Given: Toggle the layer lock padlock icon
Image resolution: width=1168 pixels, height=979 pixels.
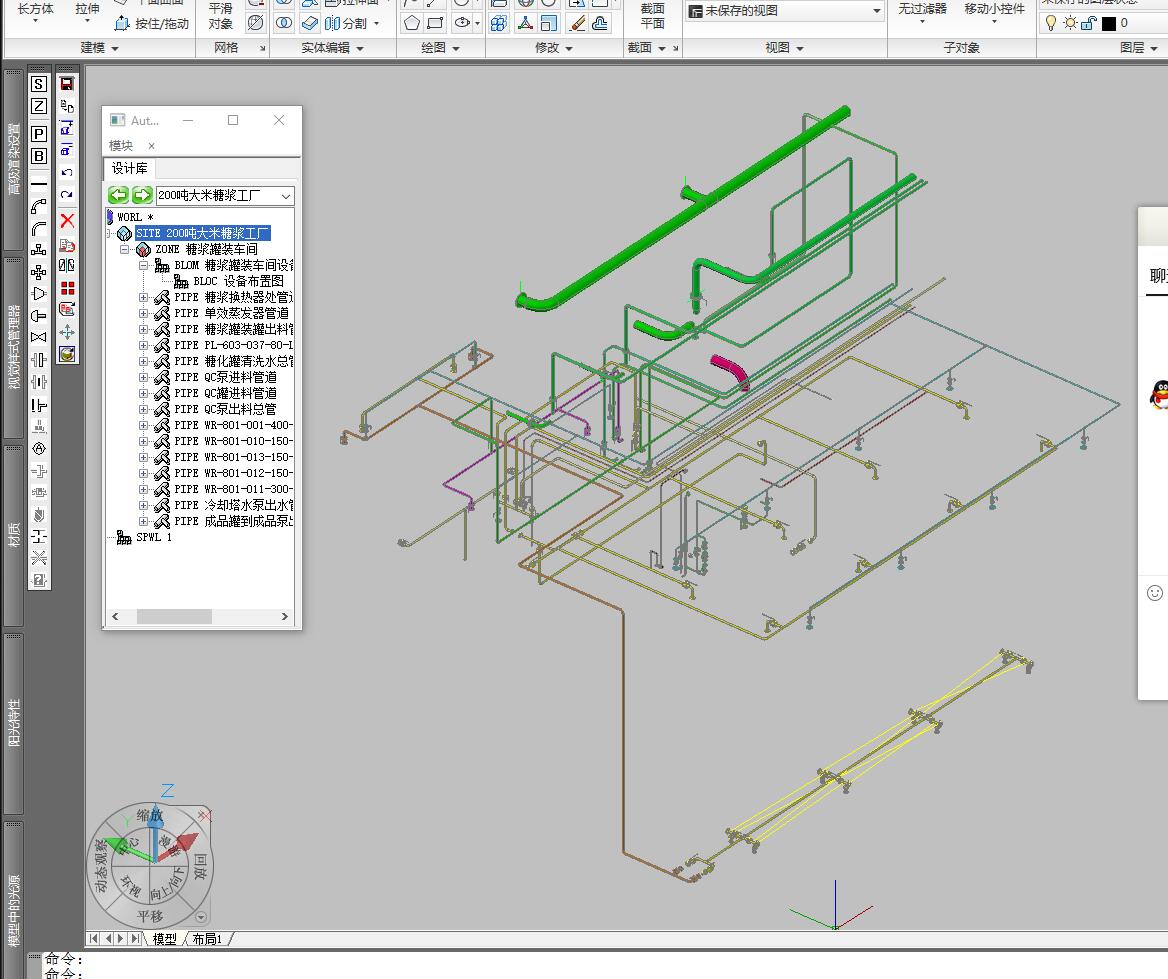Looking at the screenshot, I should click(x=1089, y=23).
